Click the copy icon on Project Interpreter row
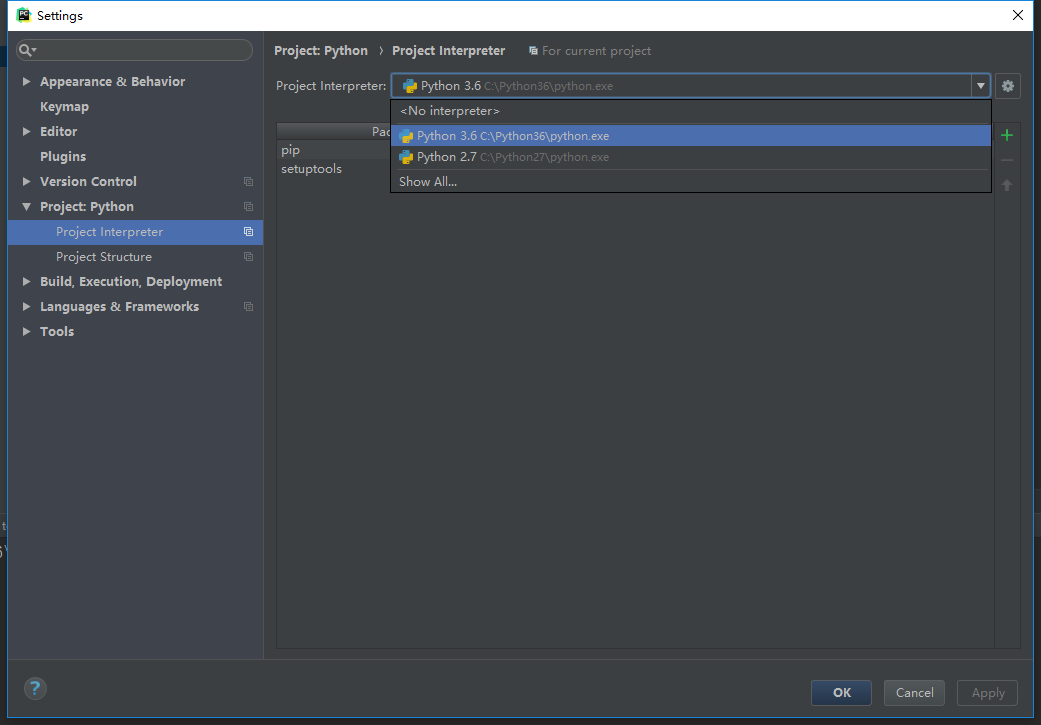Image resolution: width=1041 pixels, height=725 pixels. (x=248, y=232)
